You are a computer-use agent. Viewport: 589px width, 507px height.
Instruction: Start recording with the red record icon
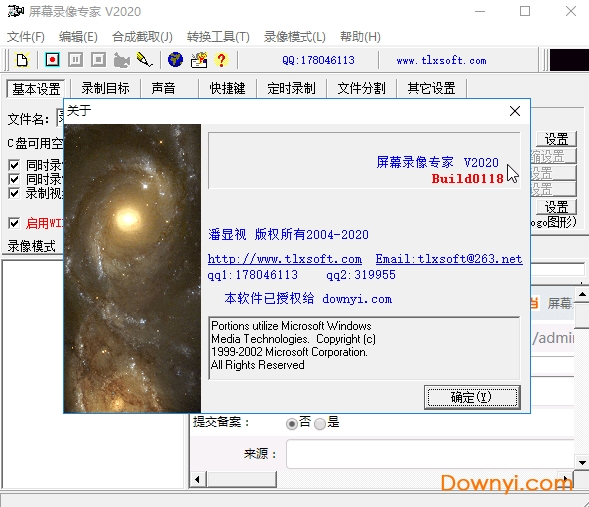(x=52, y=60)
